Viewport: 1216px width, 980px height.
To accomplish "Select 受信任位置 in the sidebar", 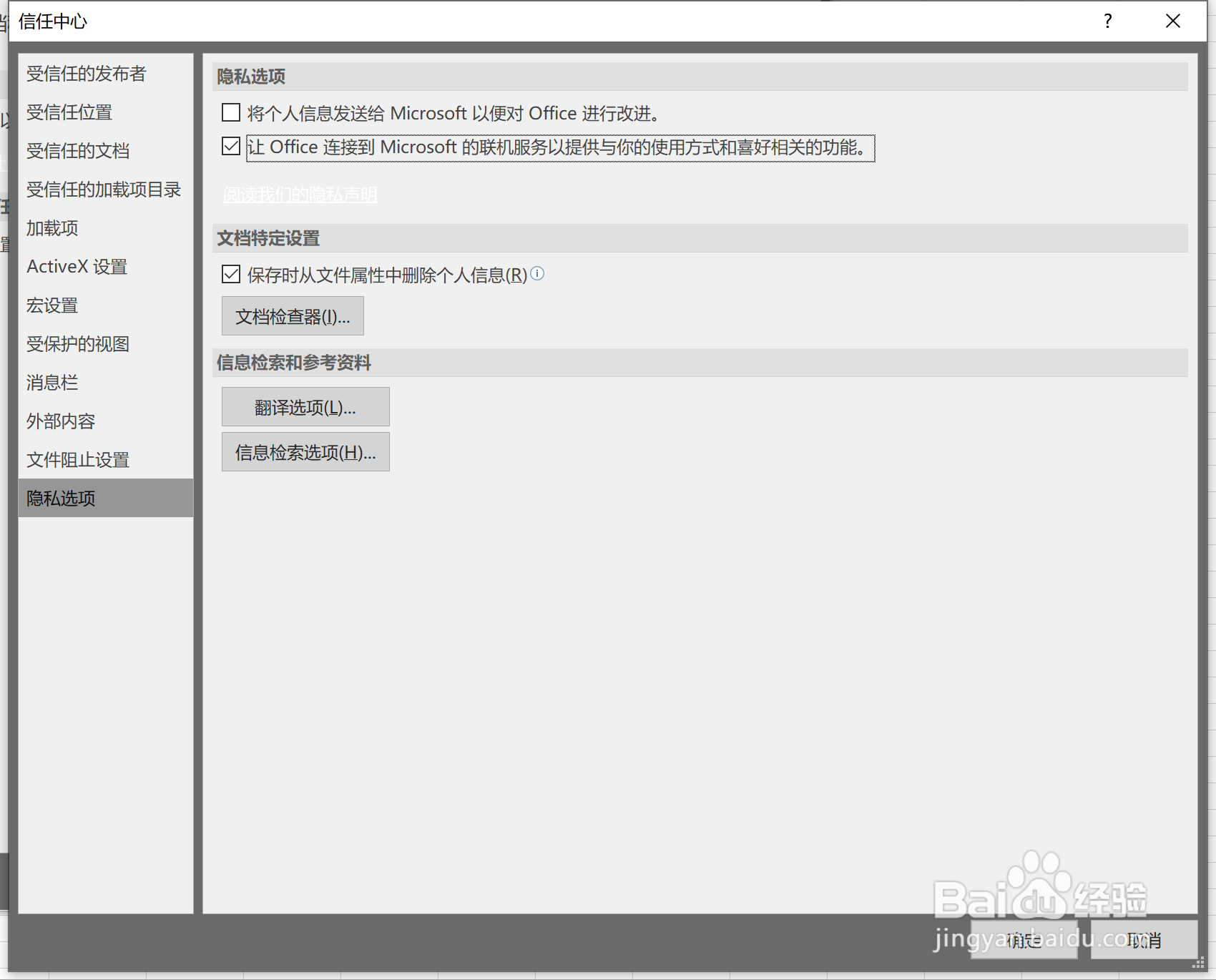I will 106,112.
